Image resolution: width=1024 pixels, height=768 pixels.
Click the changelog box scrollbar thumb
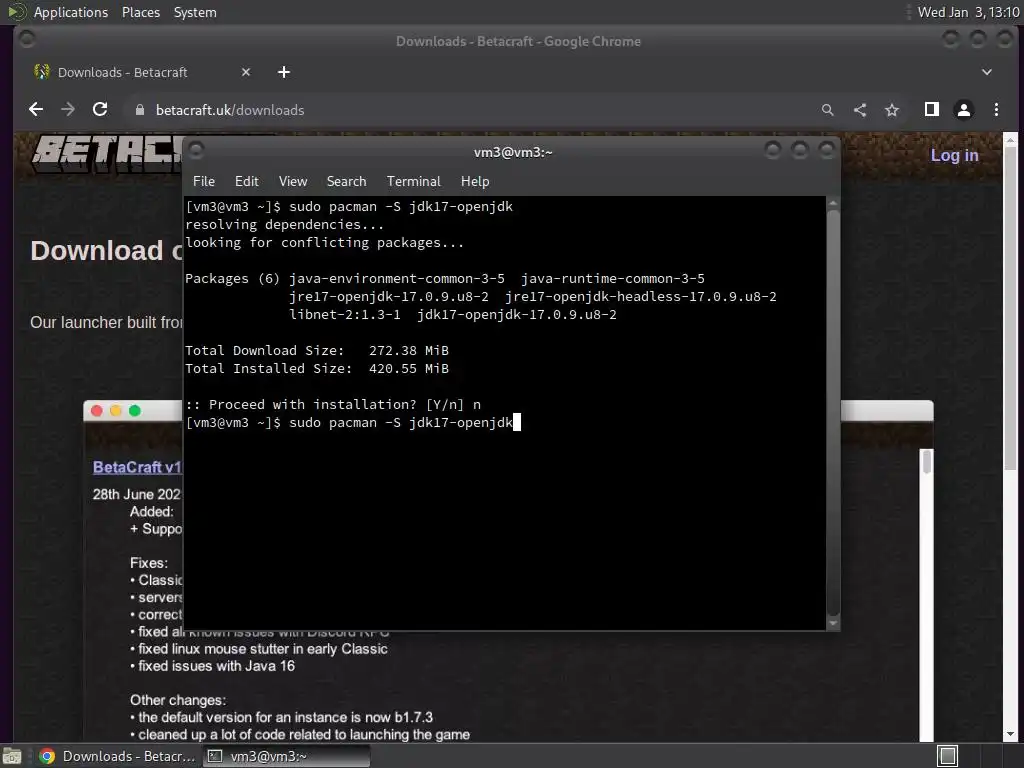926,462
